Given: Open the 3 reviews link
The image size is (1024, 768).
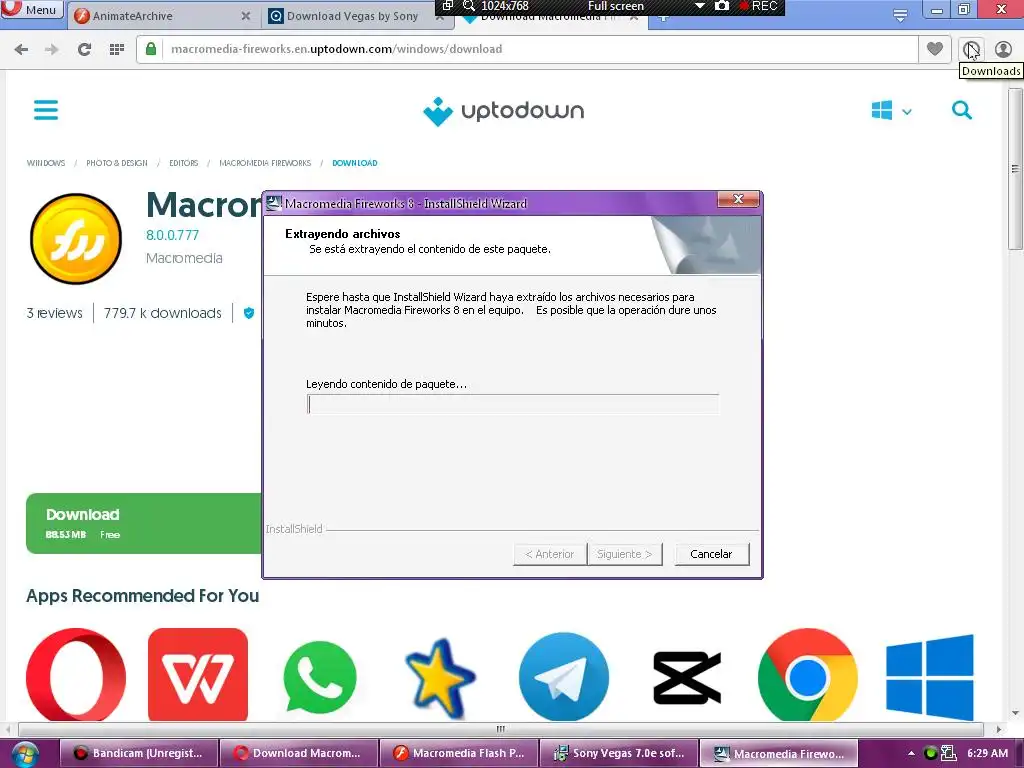Looking at the screenshot, I should 55,313.
